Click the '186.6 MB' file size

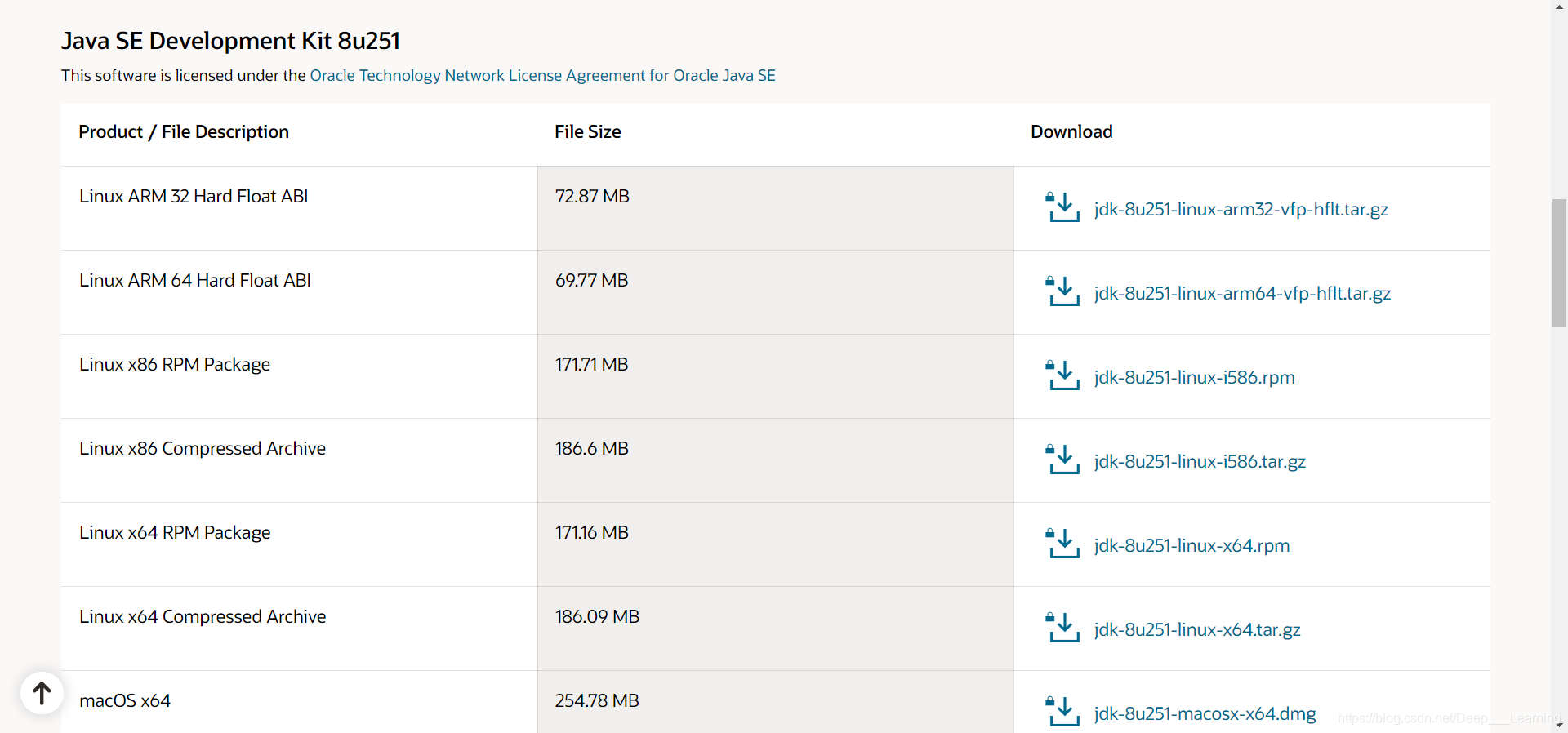pos(592,448)
